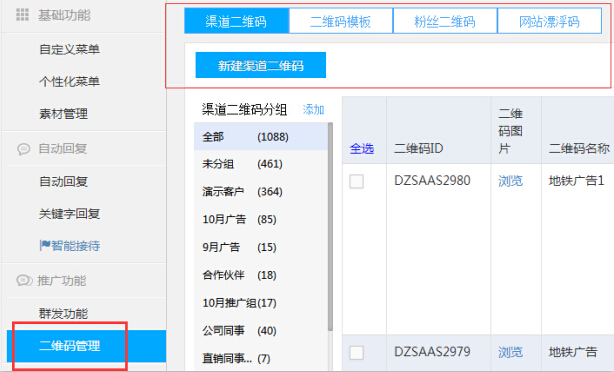Click 浏览 link for DZSAAS2979

tap(510, 352)
